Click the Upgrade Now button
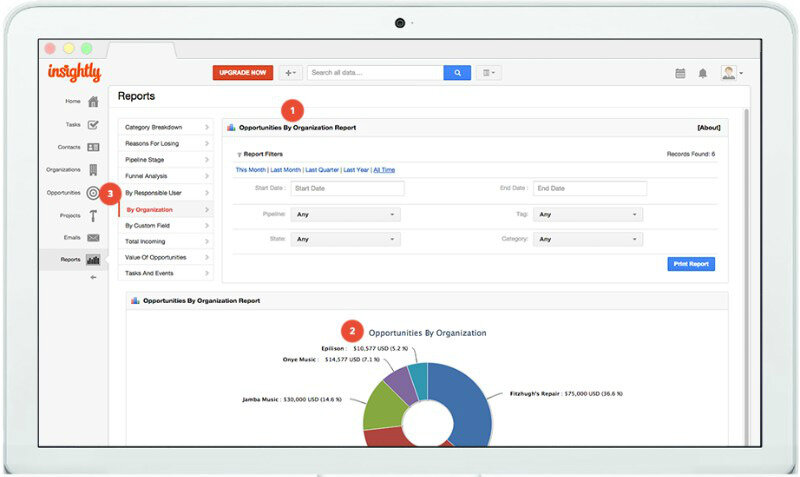The image size is (800, 477). click(242, 73)
